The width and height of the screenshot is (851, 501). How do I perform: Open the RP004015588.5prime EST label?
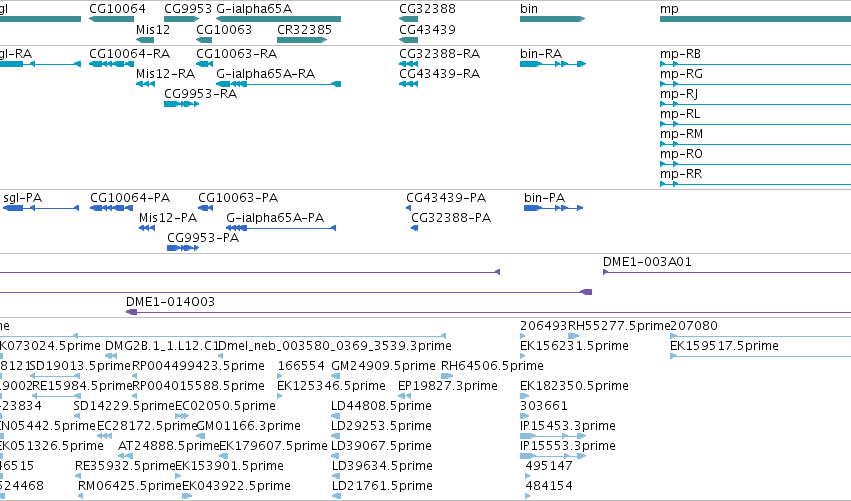click(x=198, y=386)
